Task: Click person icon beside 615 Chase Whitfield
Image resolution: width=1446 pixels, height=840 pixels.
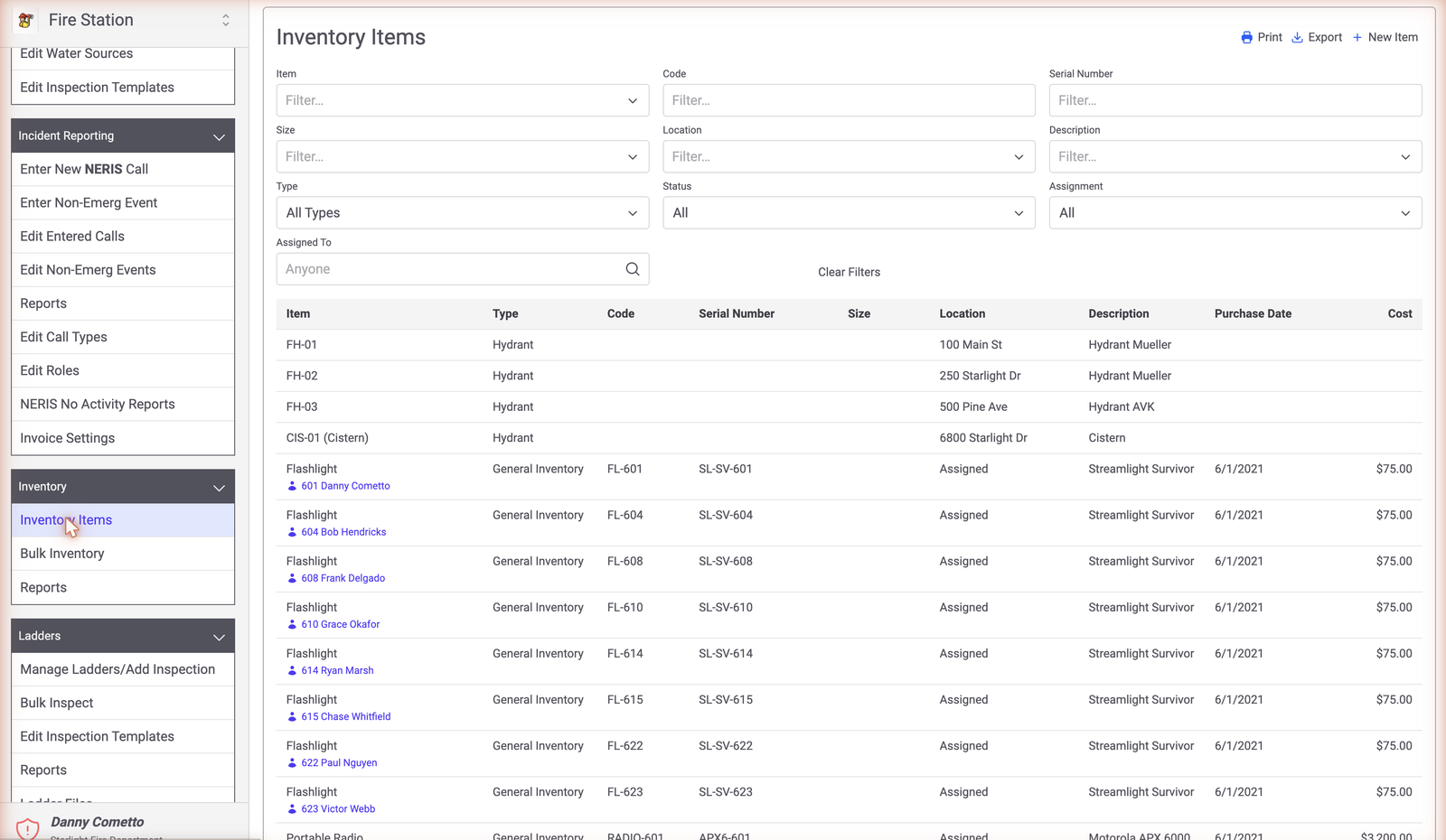Action: 292,716
